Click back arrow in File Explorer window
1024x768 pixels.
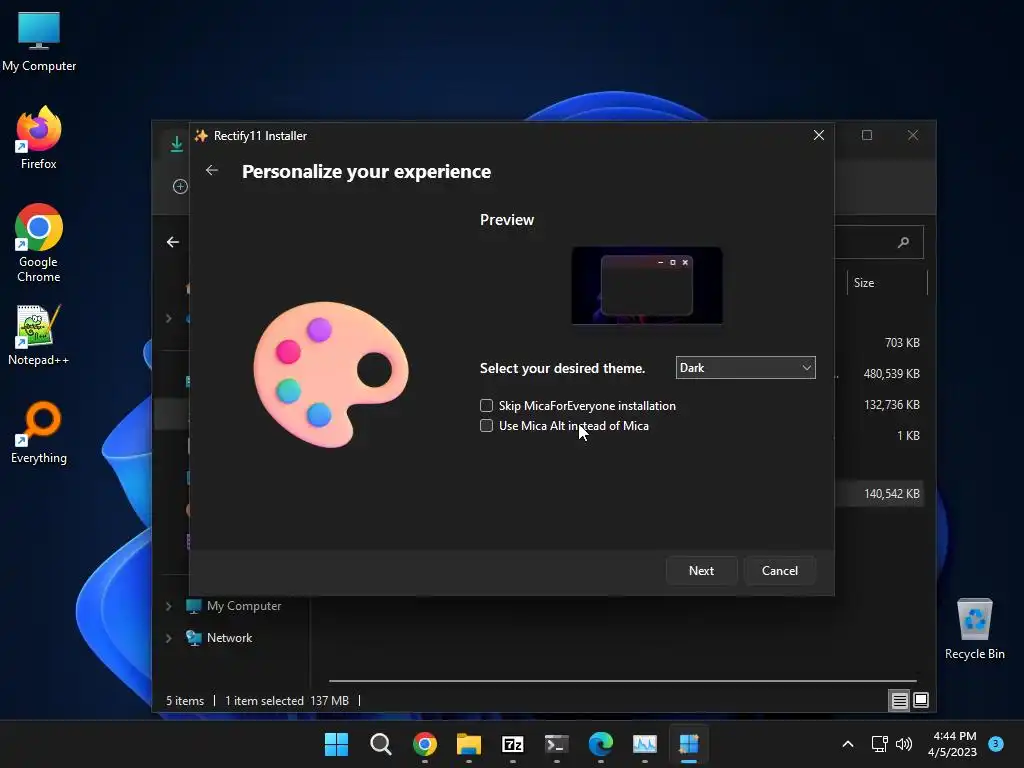(x=172, y=242)
